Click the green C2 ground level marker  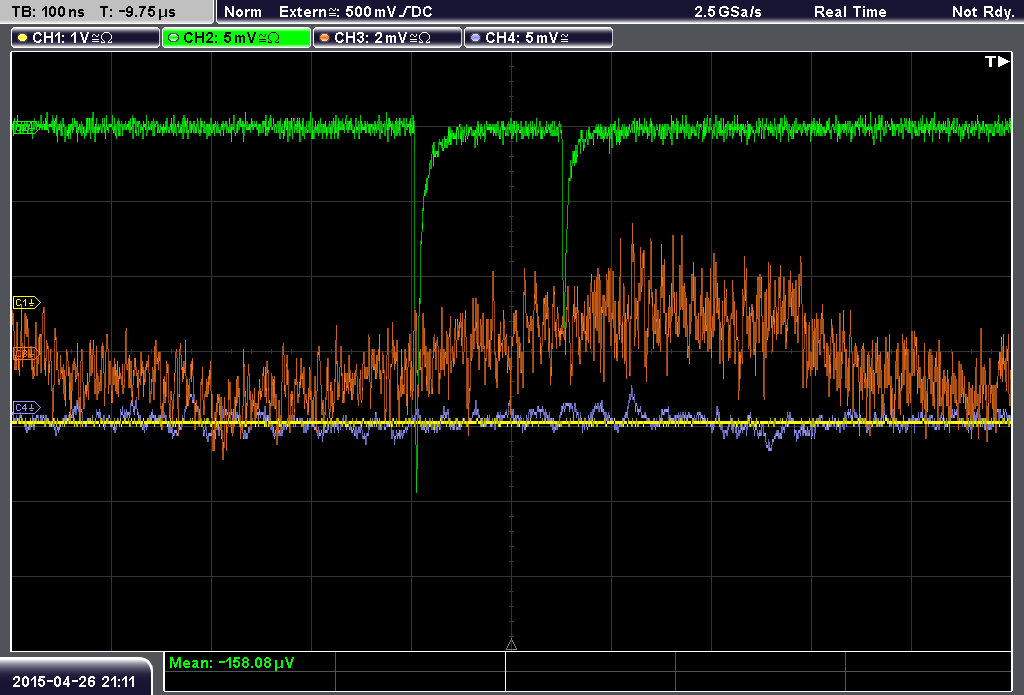coord(25,127)
